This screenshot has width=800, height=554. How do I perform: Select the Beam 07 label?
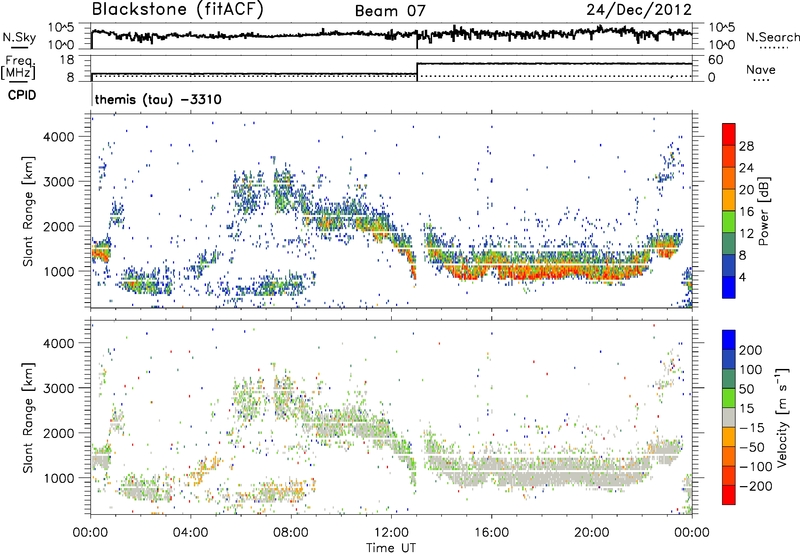tap(390, 11)
